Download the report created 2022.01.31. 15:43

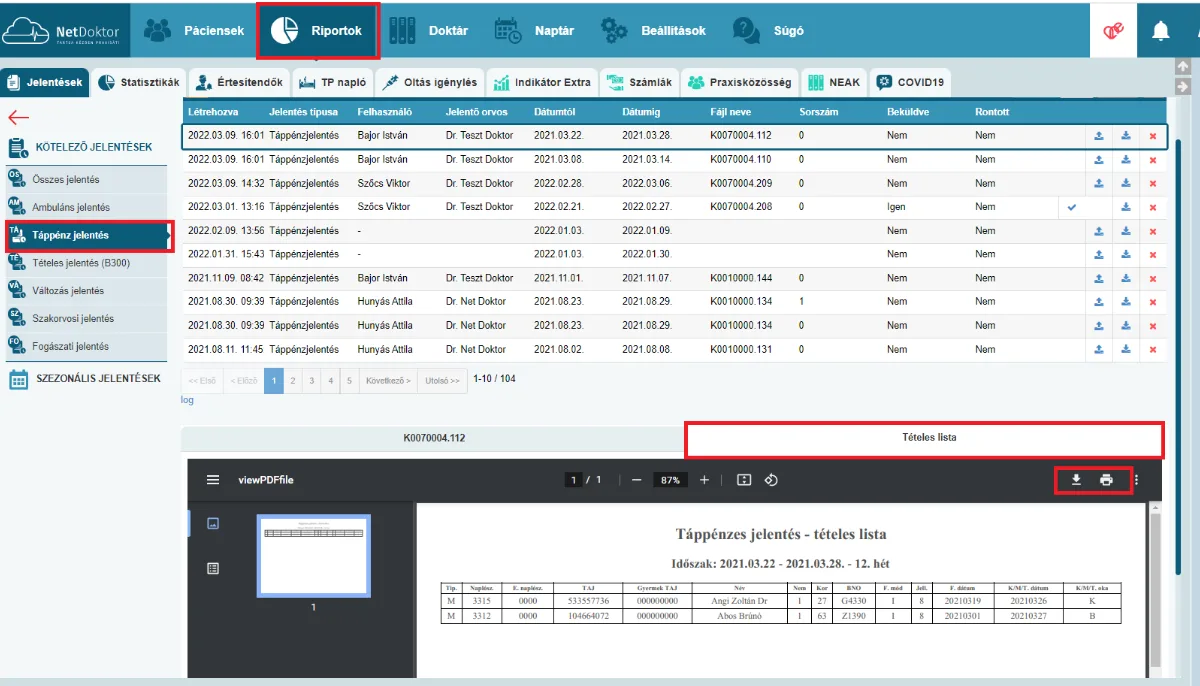[1126, 254]
